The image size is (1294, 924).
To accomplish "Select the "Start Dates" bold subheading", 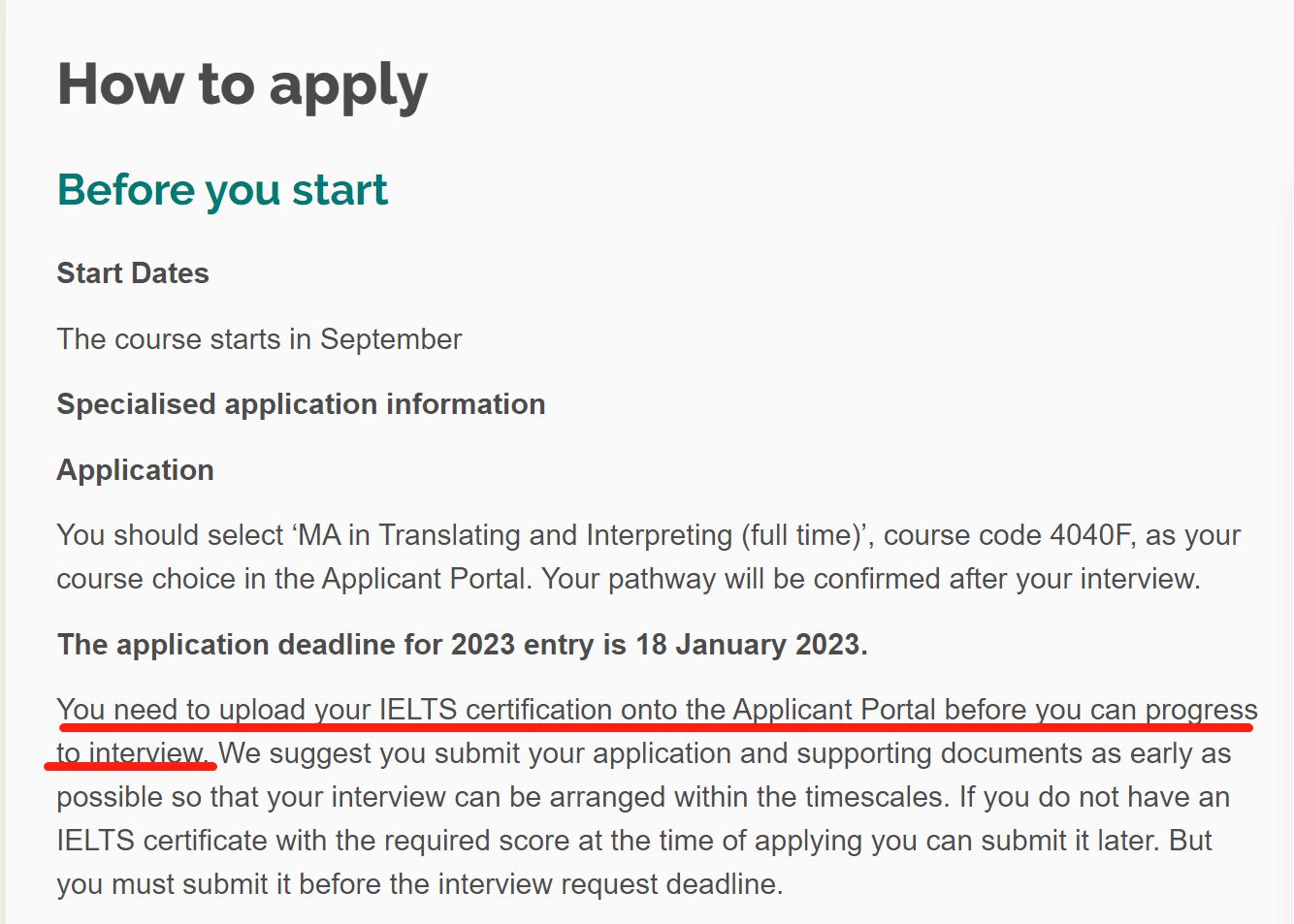I will tap(133, 273).
